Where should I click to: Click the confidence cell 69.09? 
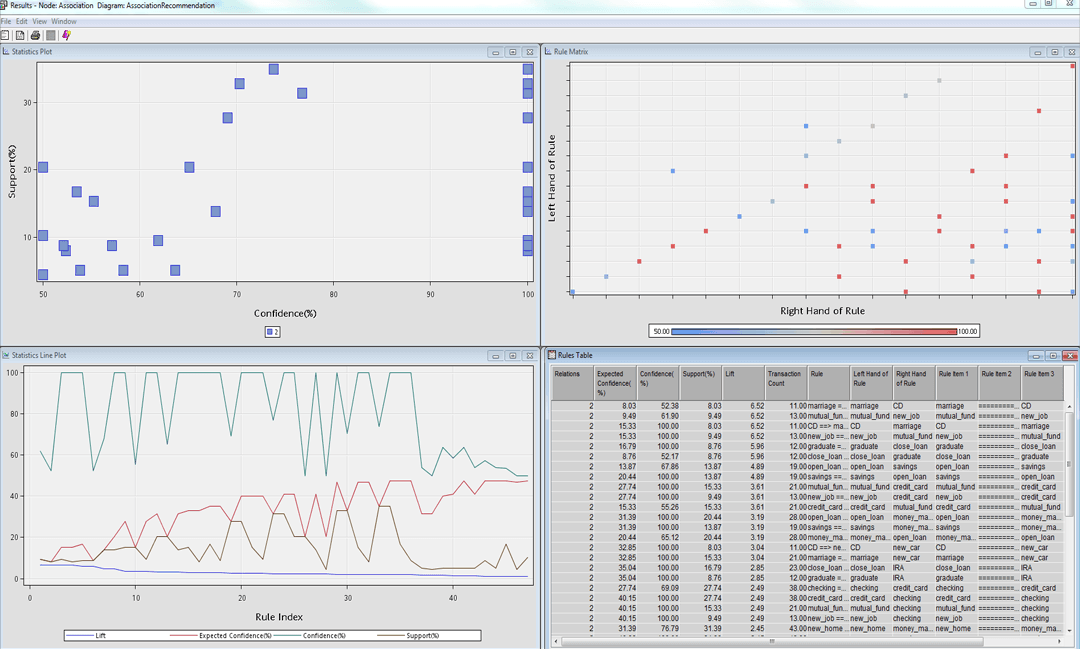pyautogui.click(x=658, y=588)
